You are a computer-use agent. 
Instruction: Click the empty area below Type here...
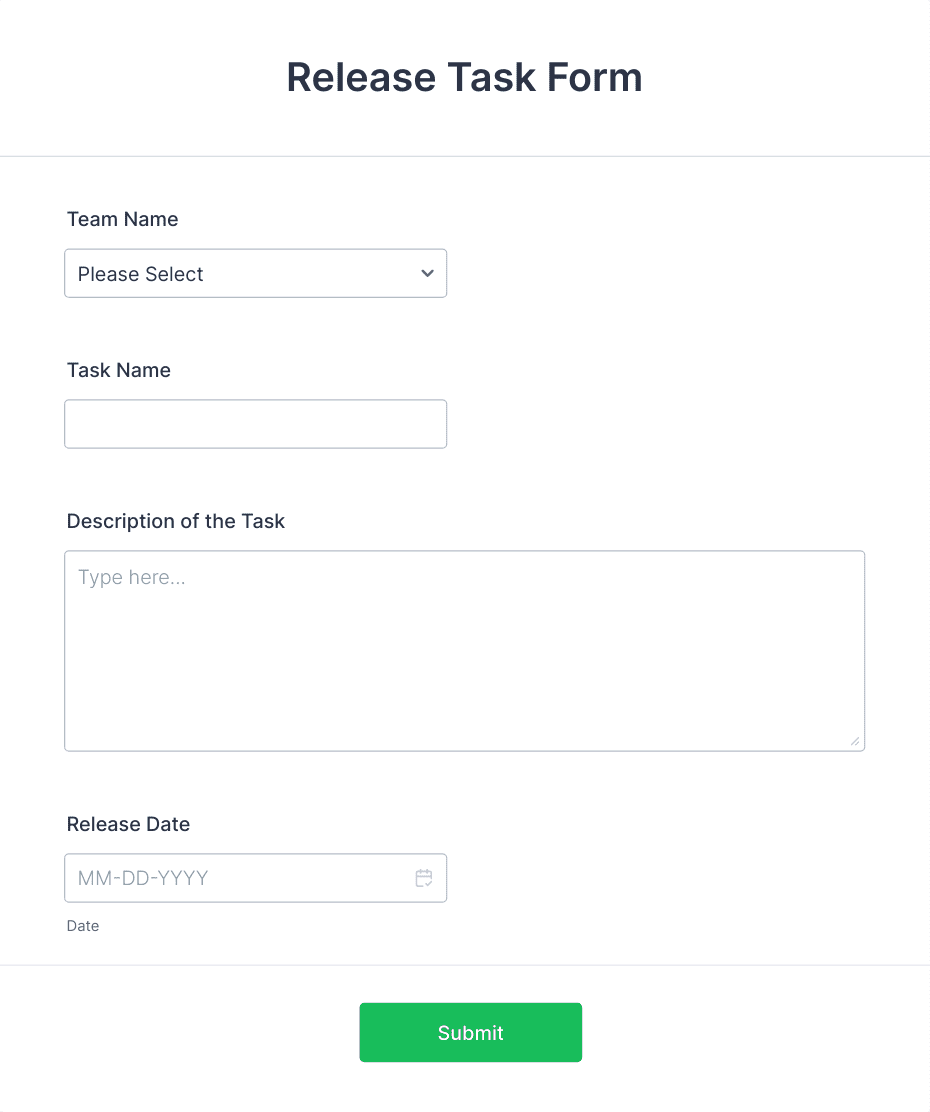[465, 667]
